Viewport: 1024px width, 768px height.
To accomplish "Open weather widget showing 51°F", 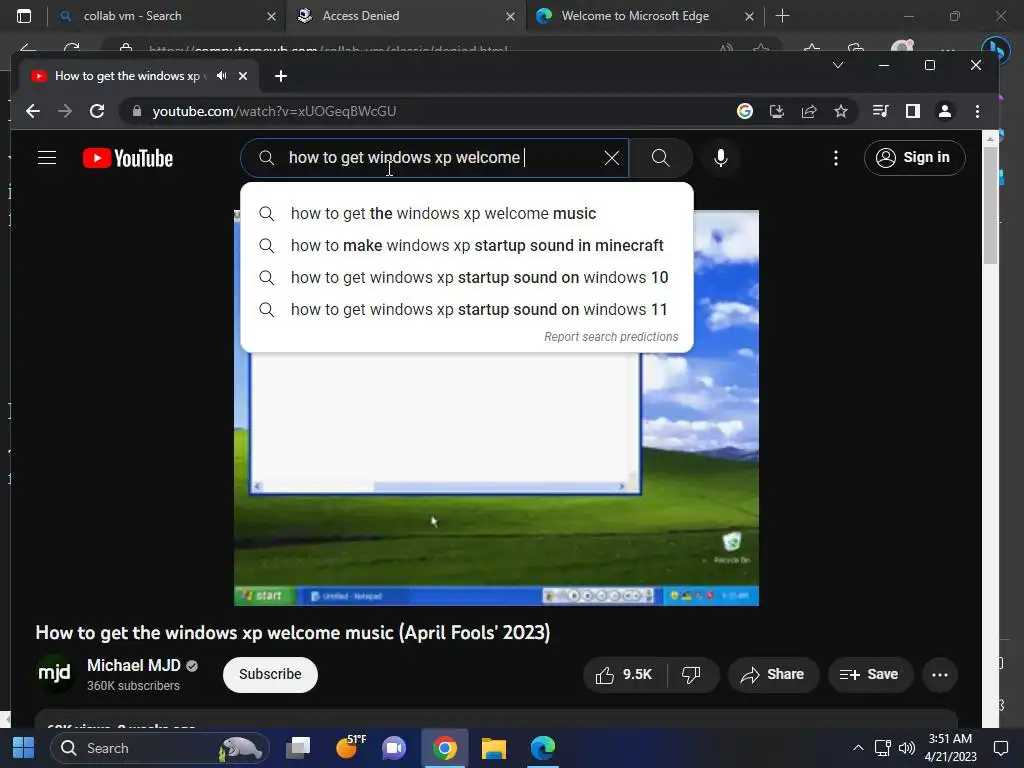I will 350,748.
